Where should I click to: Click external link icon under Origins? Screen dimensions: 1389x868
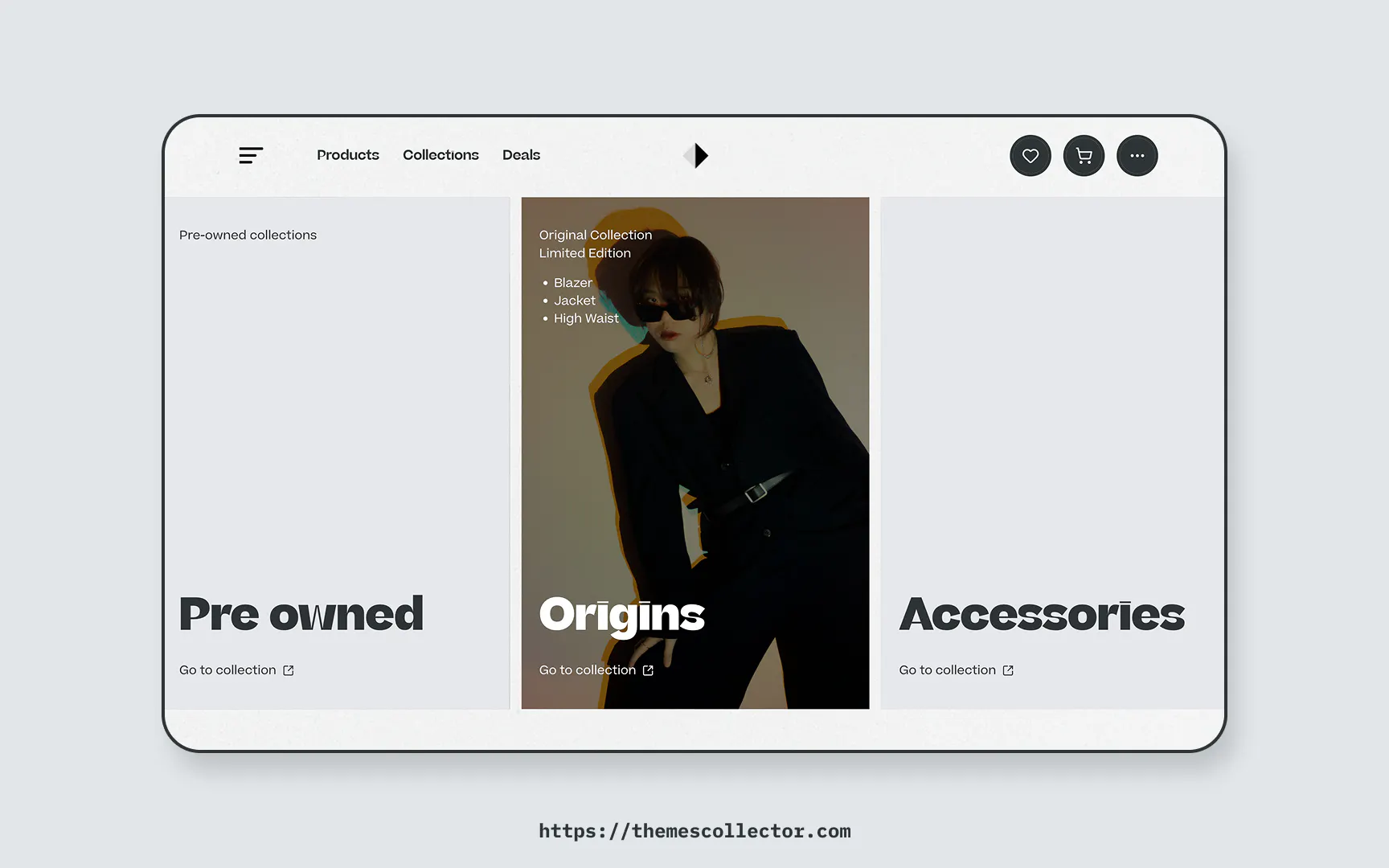pyautogui.click(x=648, y=670)
